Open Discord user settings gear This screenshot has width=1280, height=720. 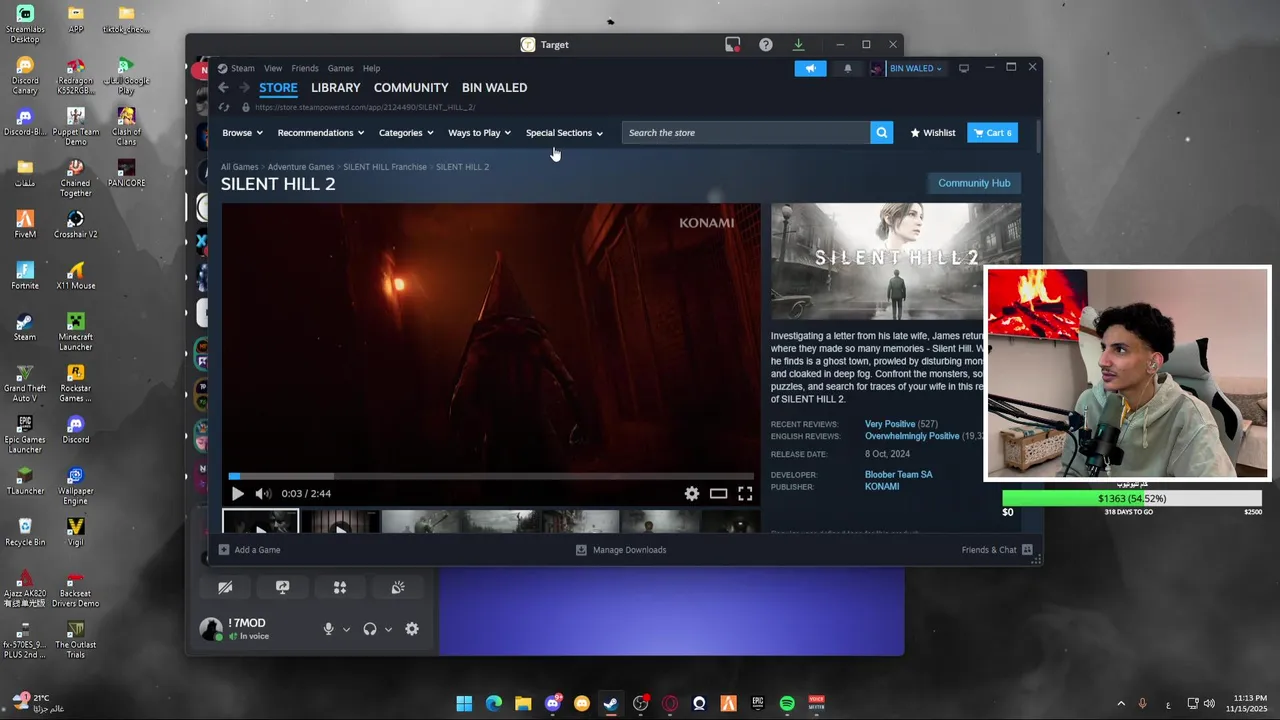tap(412, 629)
